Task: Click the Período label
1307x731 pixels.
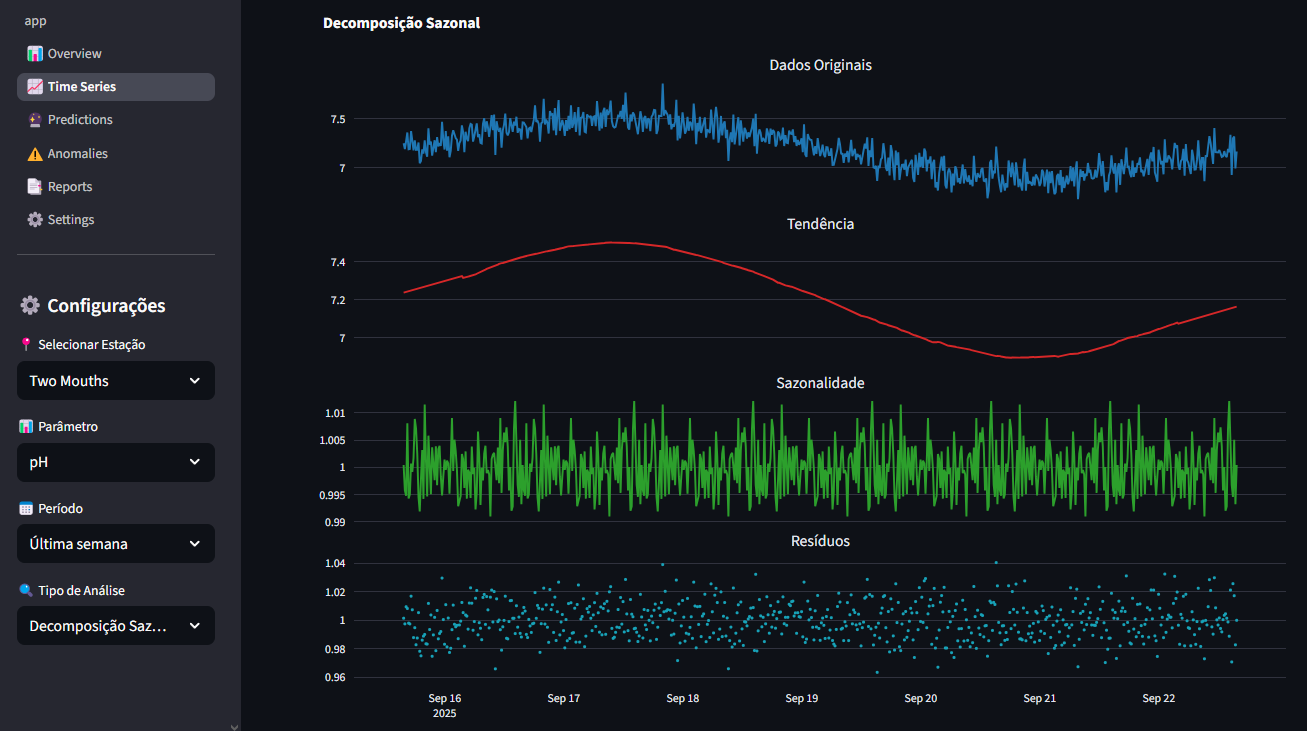Action: pyautogui.click(x=60, y=508)
